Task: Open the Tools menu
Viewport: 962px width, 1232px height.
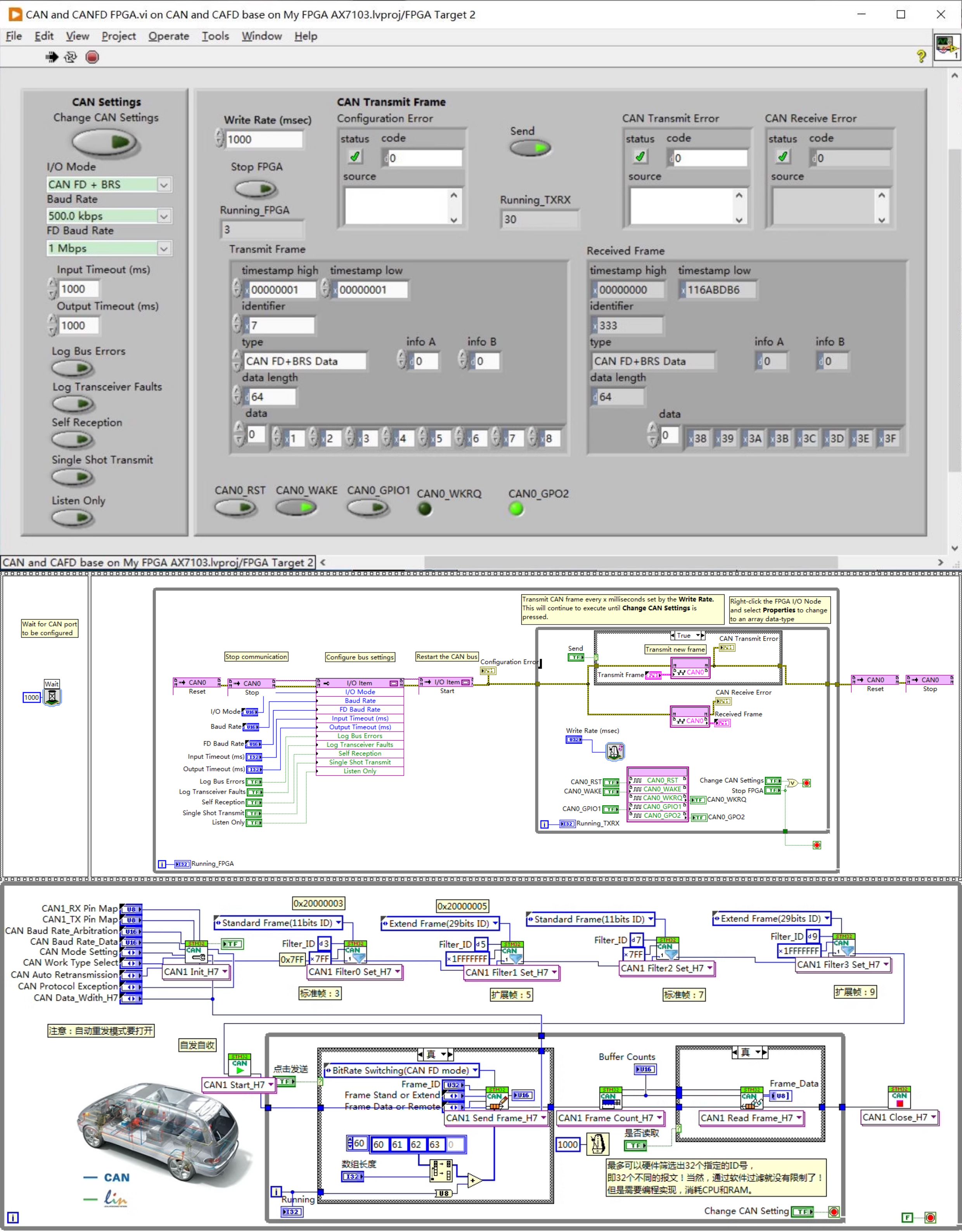Action: tap(215, 36)
